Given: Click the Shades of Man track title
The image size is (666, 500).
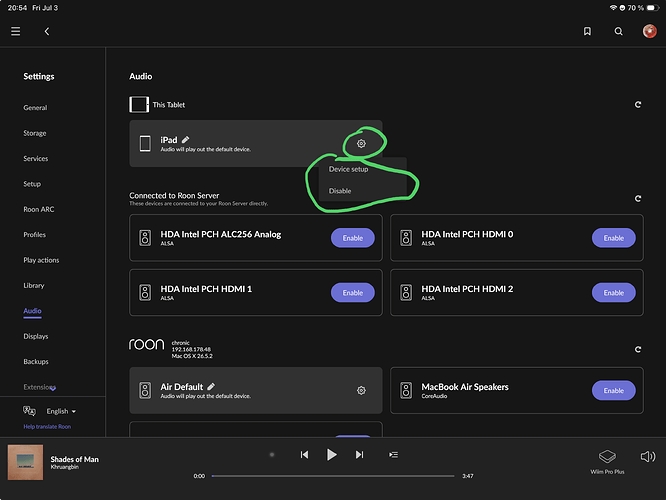Looking at the screenshot, I should 74,459.
